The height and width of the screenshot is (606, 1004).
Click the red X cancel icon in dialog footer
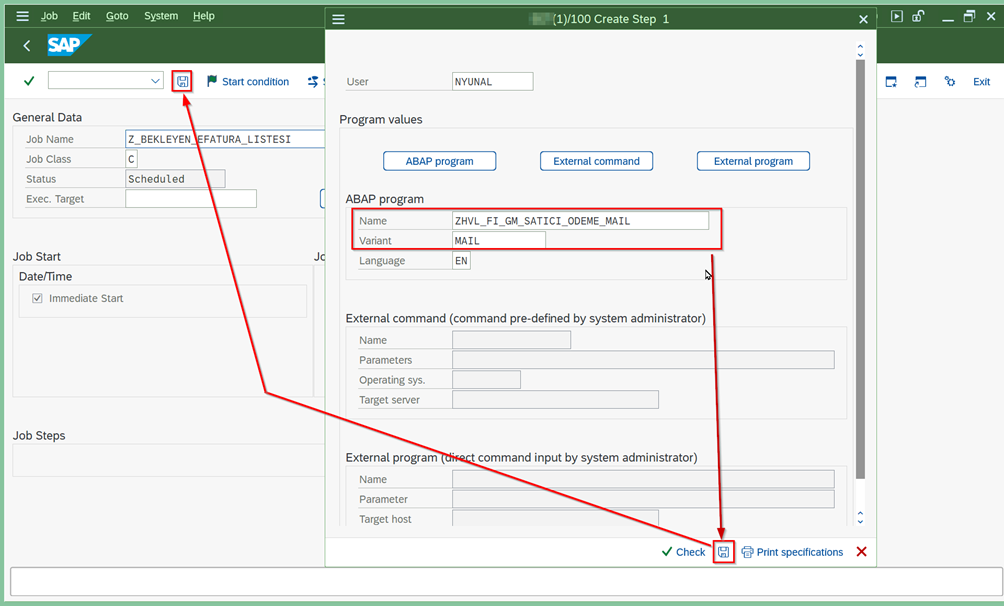pos(861,552)
